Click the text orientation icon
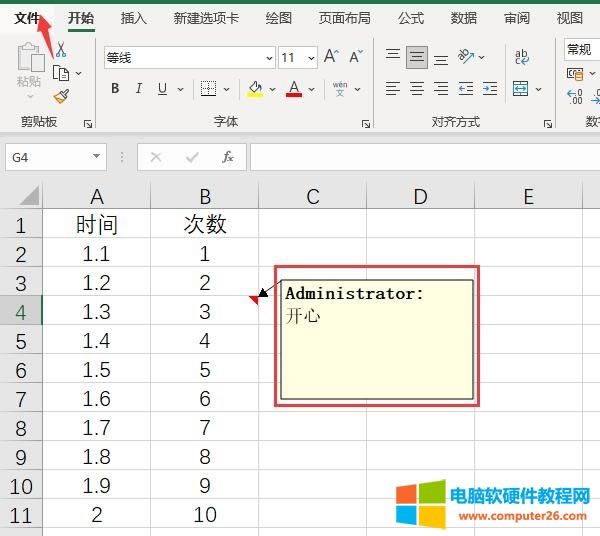Viewport: 600px width, 536px height. click(x=466, y=58)
